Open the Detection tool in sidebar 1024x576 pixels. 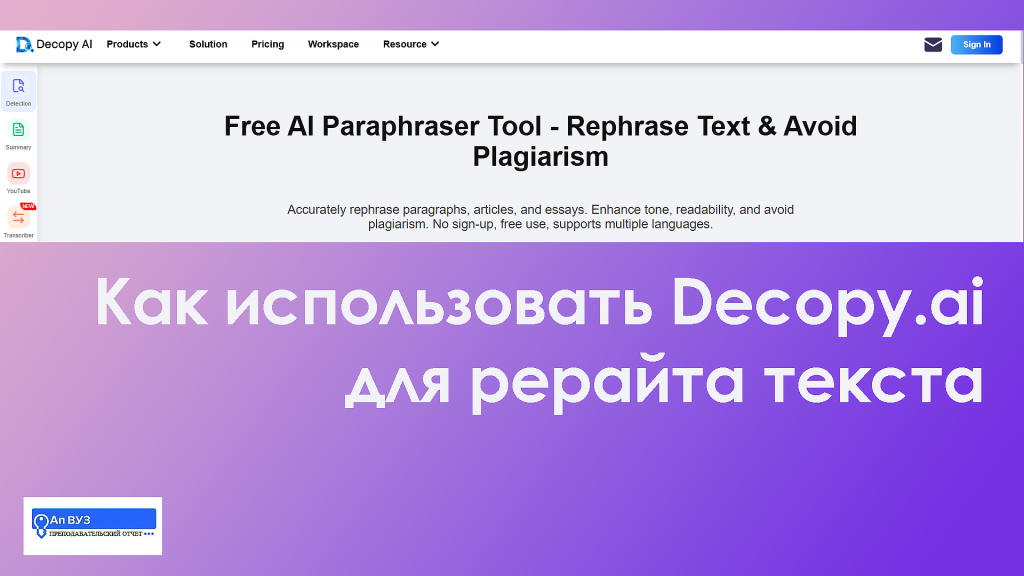coord(18,91)
